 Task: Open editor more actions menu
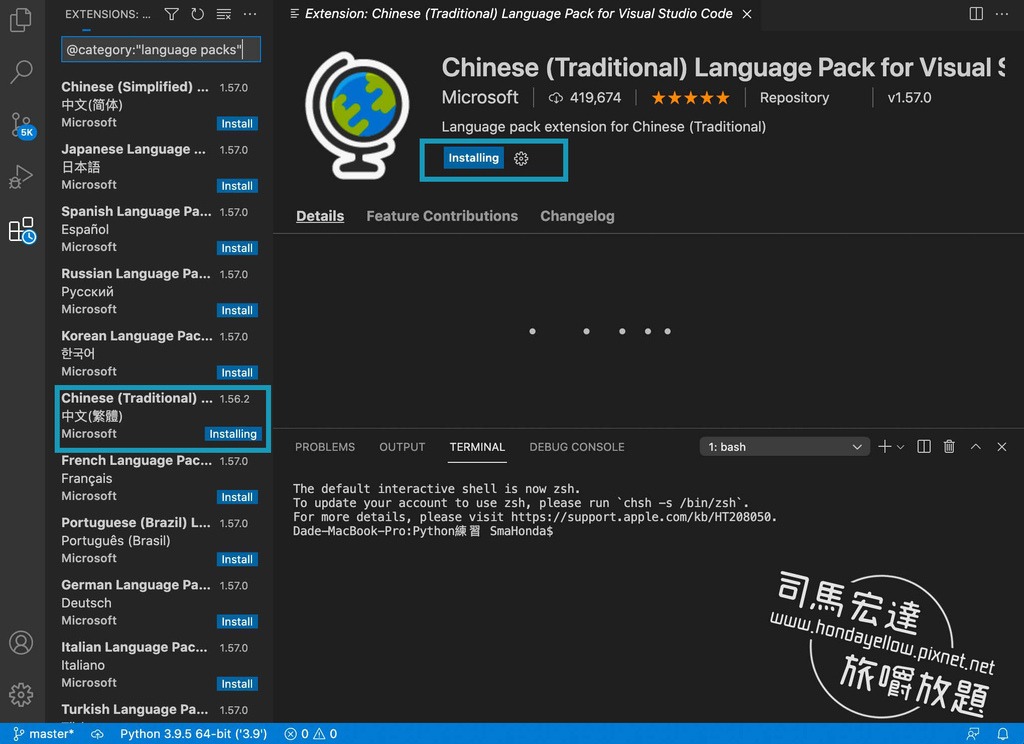(x=1002, y=14)
